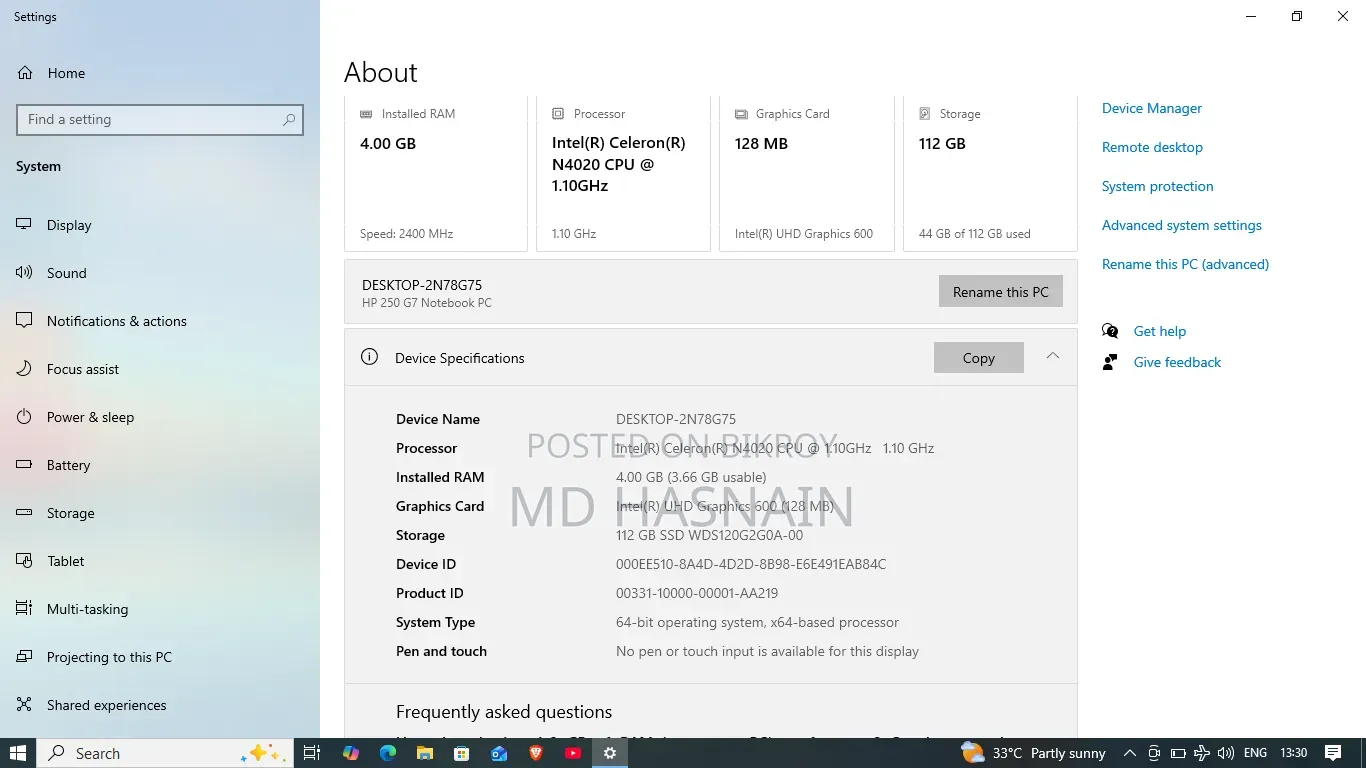Select the Storage icon in the sidebar
The width and height of the screenshot is (1366, 768).
pyautogui.click(x=24, y=513)
